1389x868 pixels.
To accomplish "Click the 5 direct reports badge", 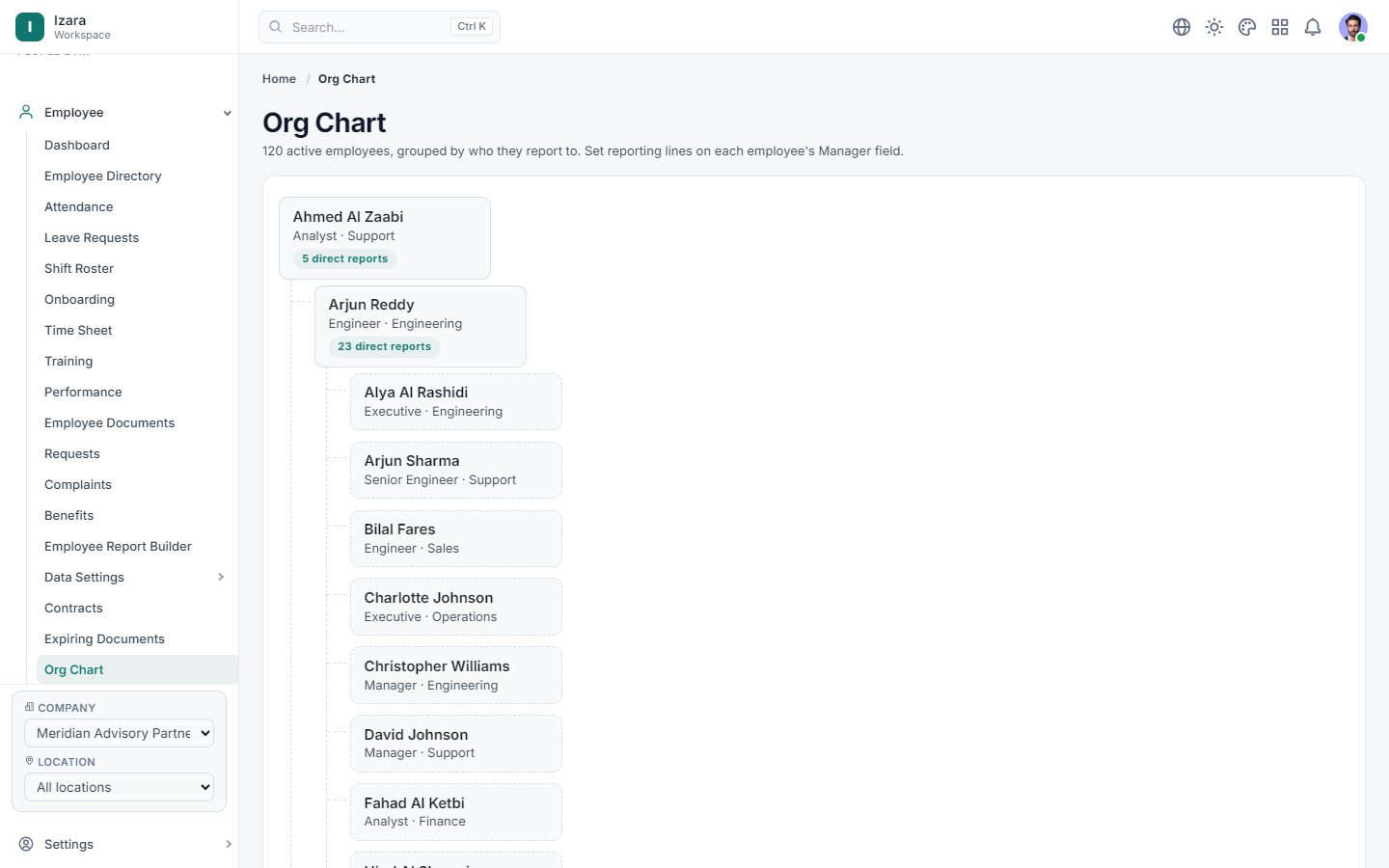I will coord(344,258).
